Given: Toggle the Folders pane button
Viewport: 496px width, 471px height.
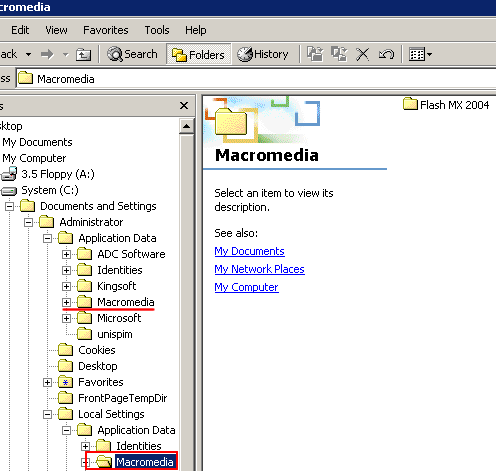Looking at the screenshot, I should pyautogui.click(x=198, y=54).
